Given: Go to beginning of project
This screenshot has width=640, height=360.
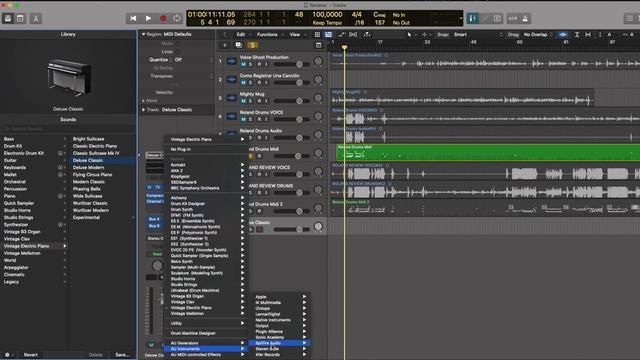Looking at the screenshot, I should click(x=133, y=18).
